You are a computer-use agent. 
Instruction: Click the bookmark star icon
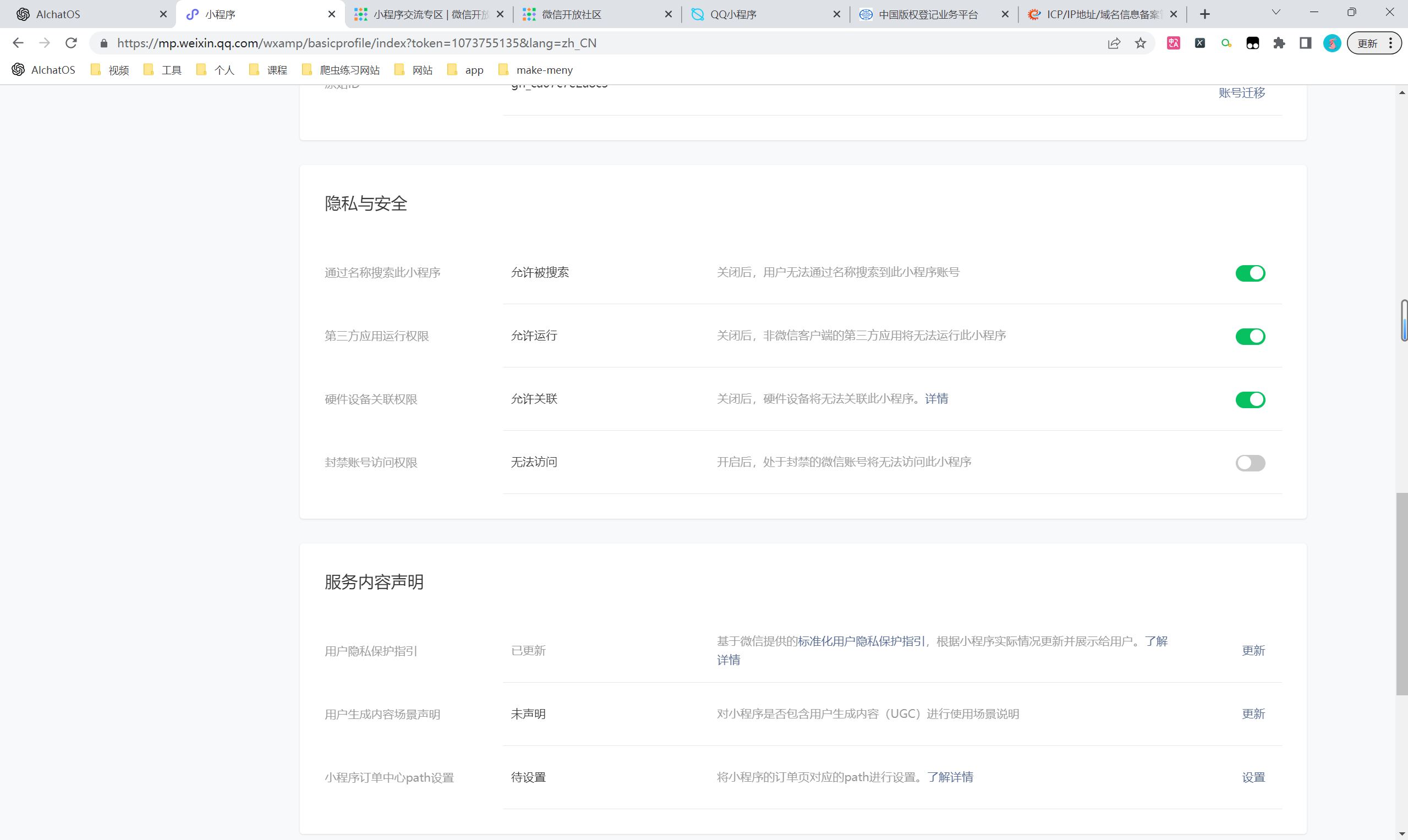tap(1140, 43)
